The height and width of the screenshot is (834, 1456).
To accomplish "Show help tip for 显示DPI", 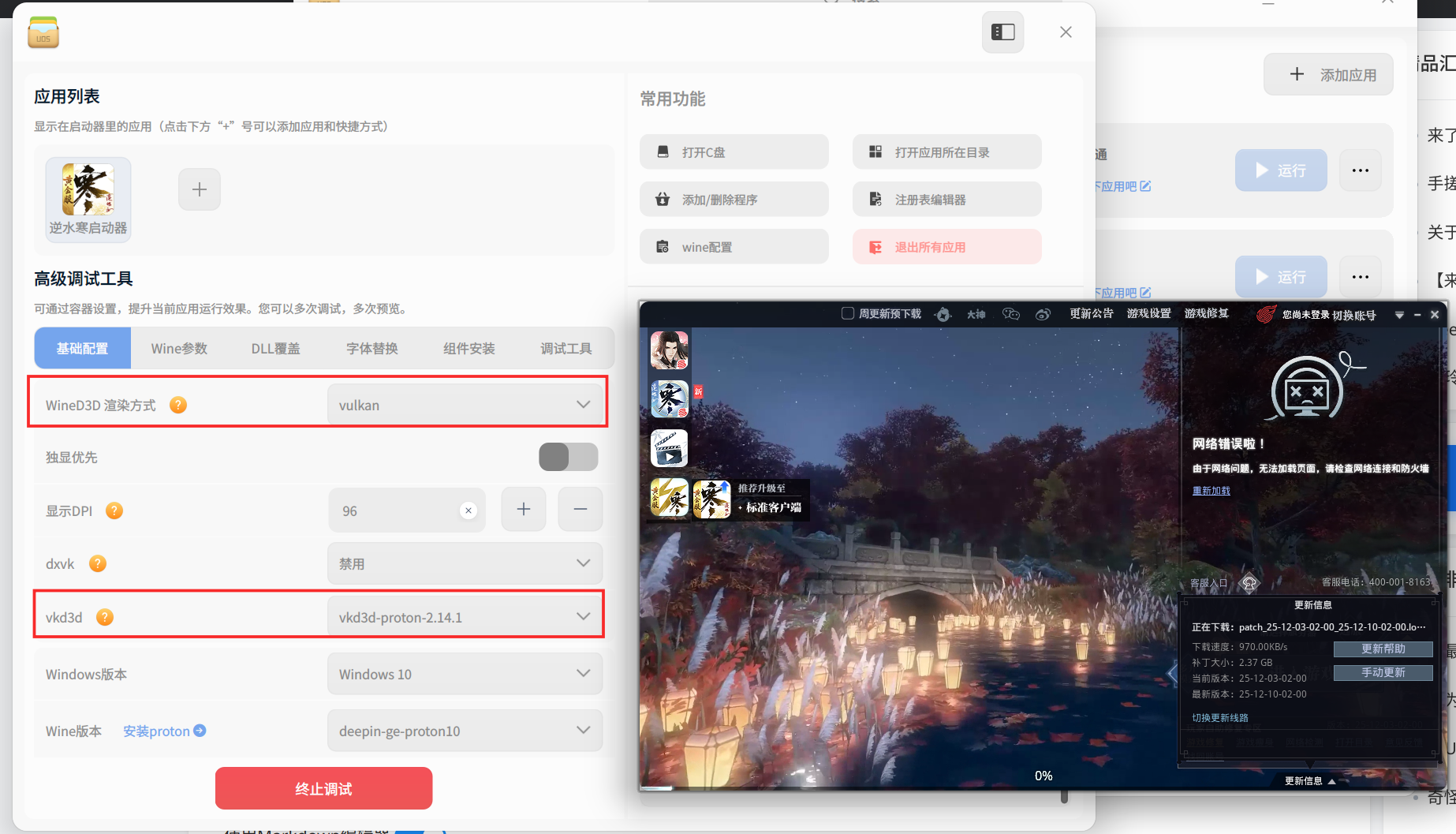I will pos(114,510).
